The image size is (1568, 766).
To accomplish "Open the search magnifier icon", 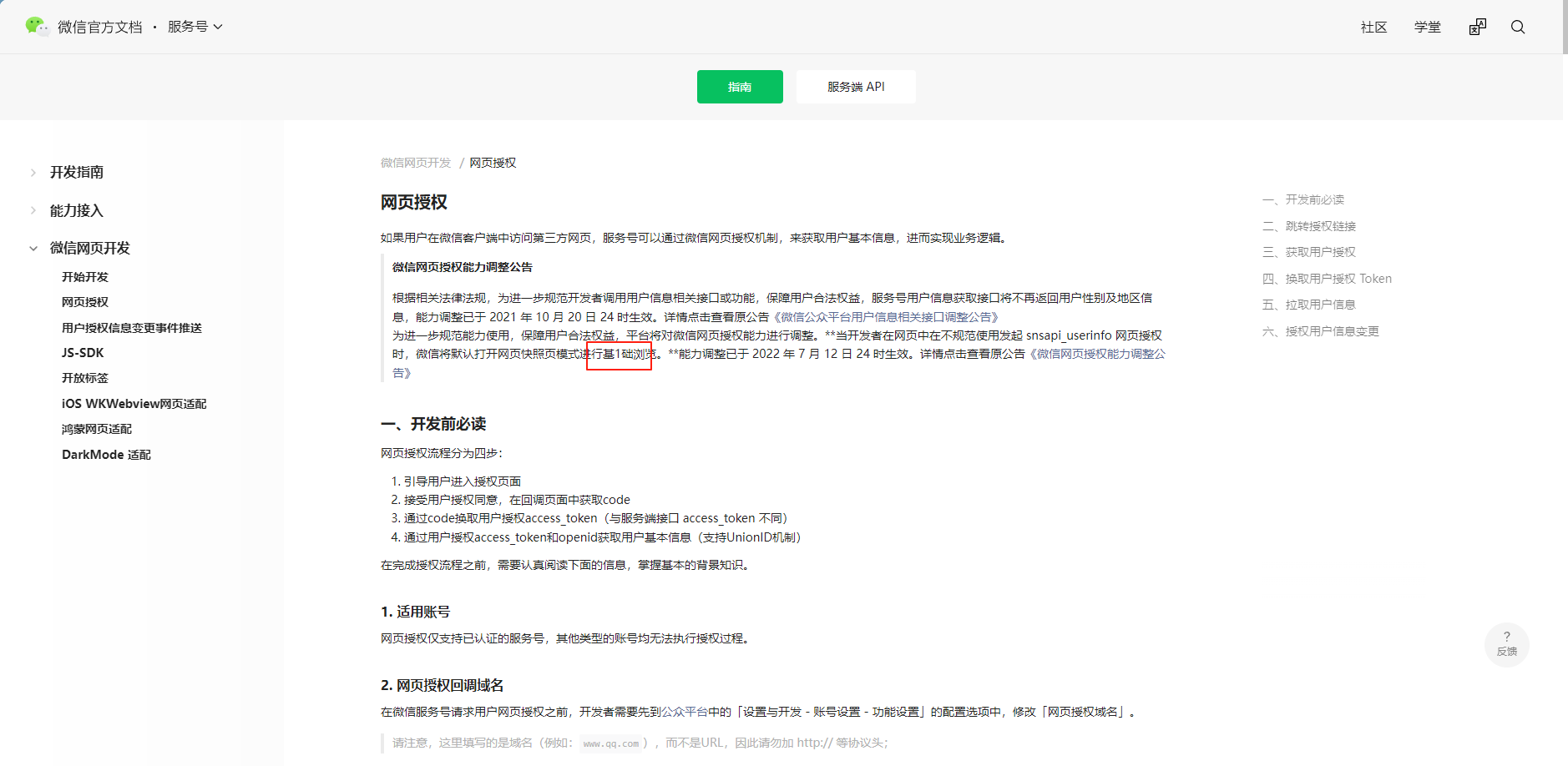I will pos(1518,27).
